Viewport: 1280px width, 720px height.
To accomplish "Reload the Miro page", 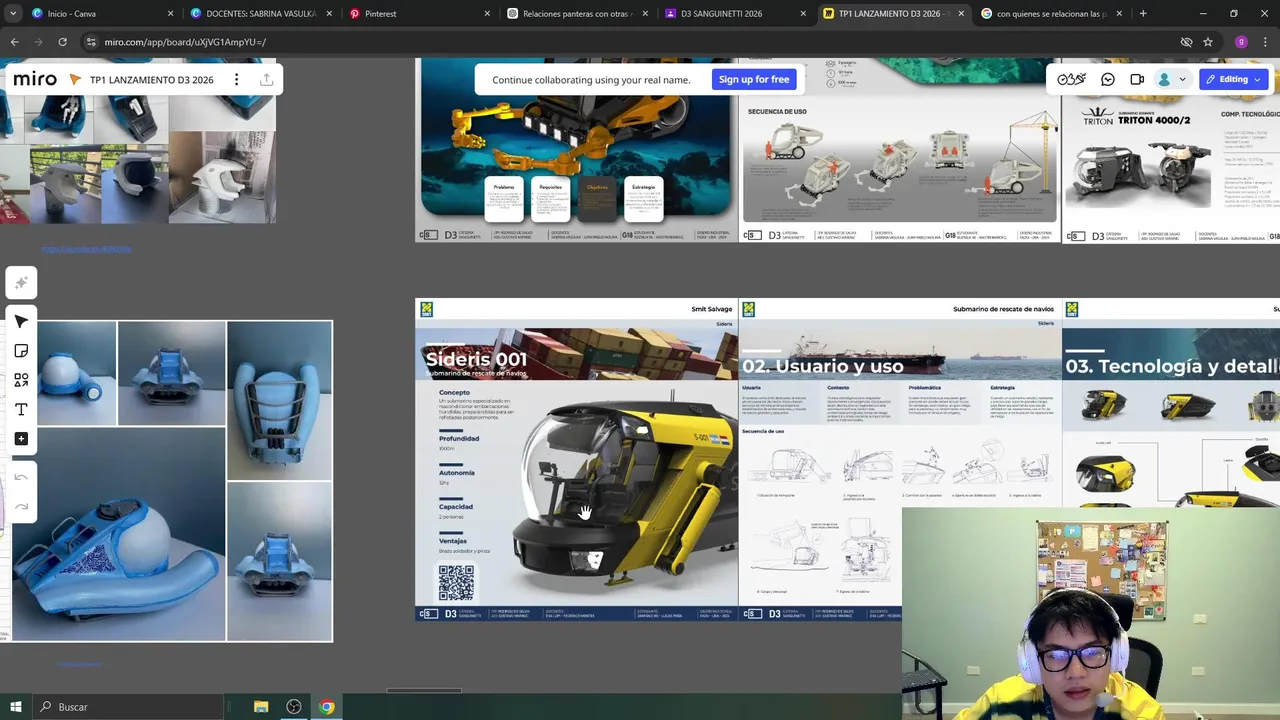I will 62,42.
